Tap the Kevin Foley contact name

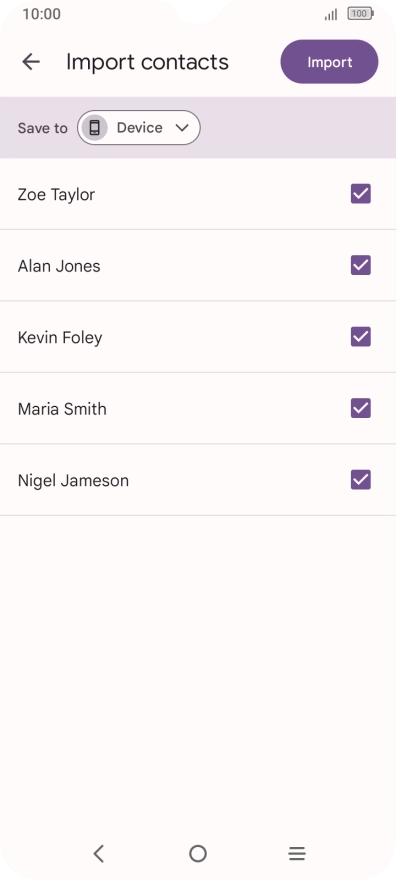click(x=60, y=338)
